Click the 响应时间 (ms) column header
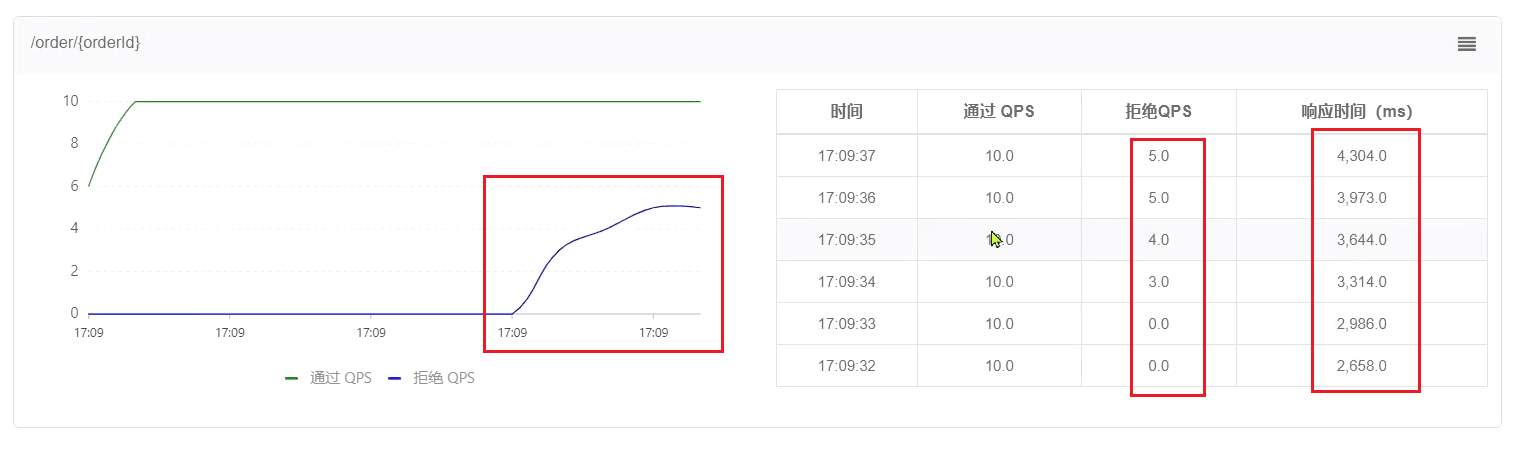Image resolution: width=1516 pixels, height=453 pixels. click(x=1361, y=112)
